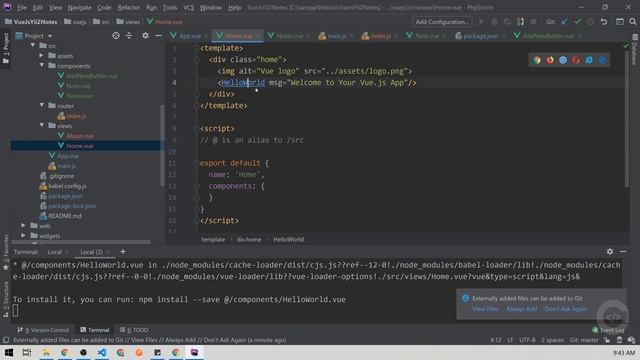Image resolution: width=640 pixels, height=360 pixels.
Task: Click HelloWorld in the editor breadcrumb
Action: pyautogui.click(x=289, y=240)
